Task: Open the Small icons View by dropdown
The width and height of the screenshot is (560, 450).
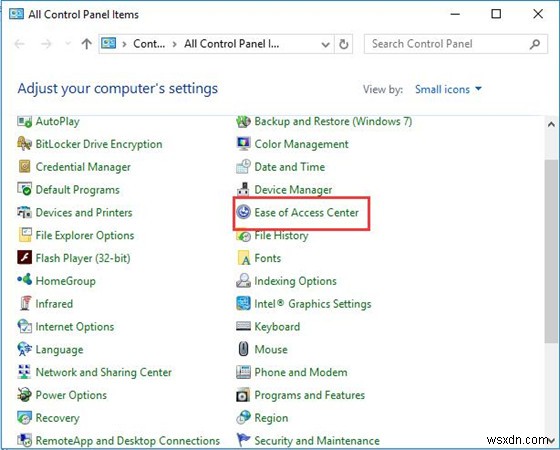Action: click(x=448, y=89)
